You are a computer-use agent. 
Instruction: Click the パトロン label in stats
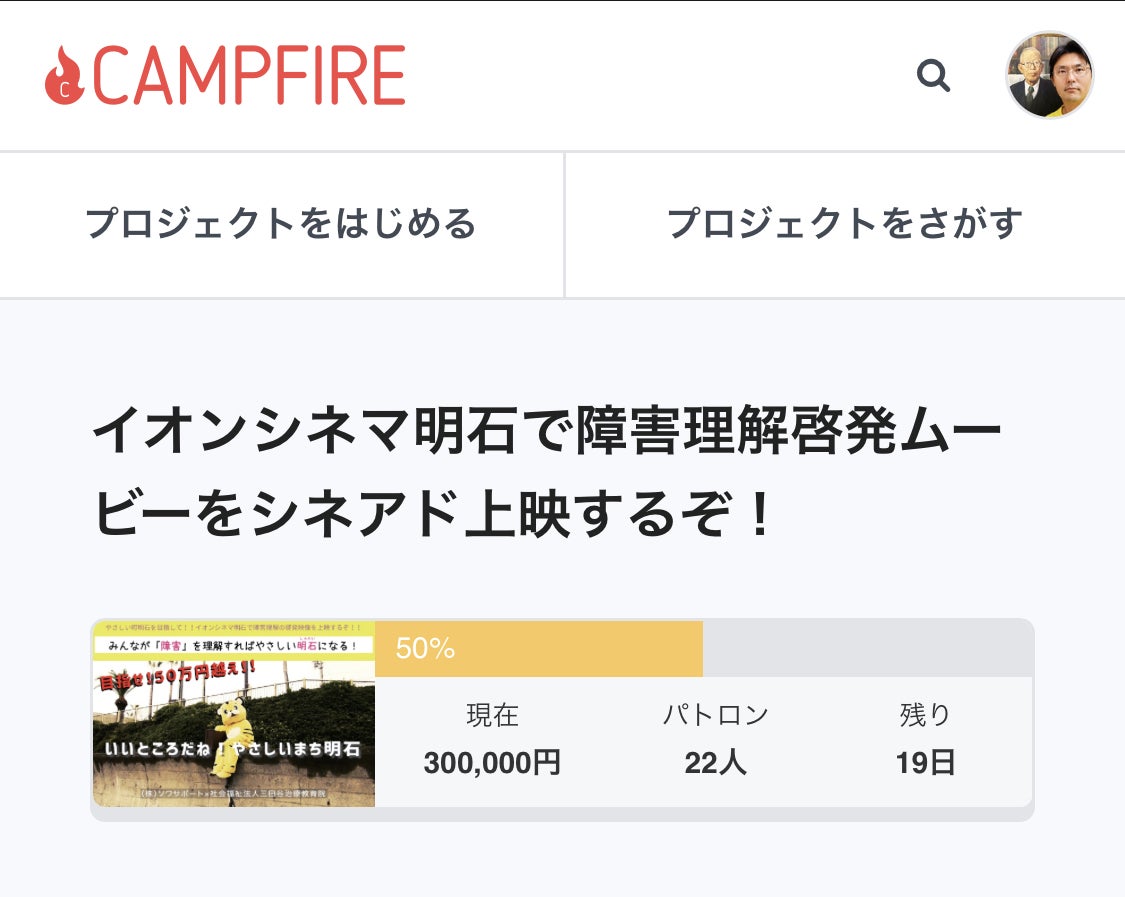pyautogui.click(x=715, y=715)
